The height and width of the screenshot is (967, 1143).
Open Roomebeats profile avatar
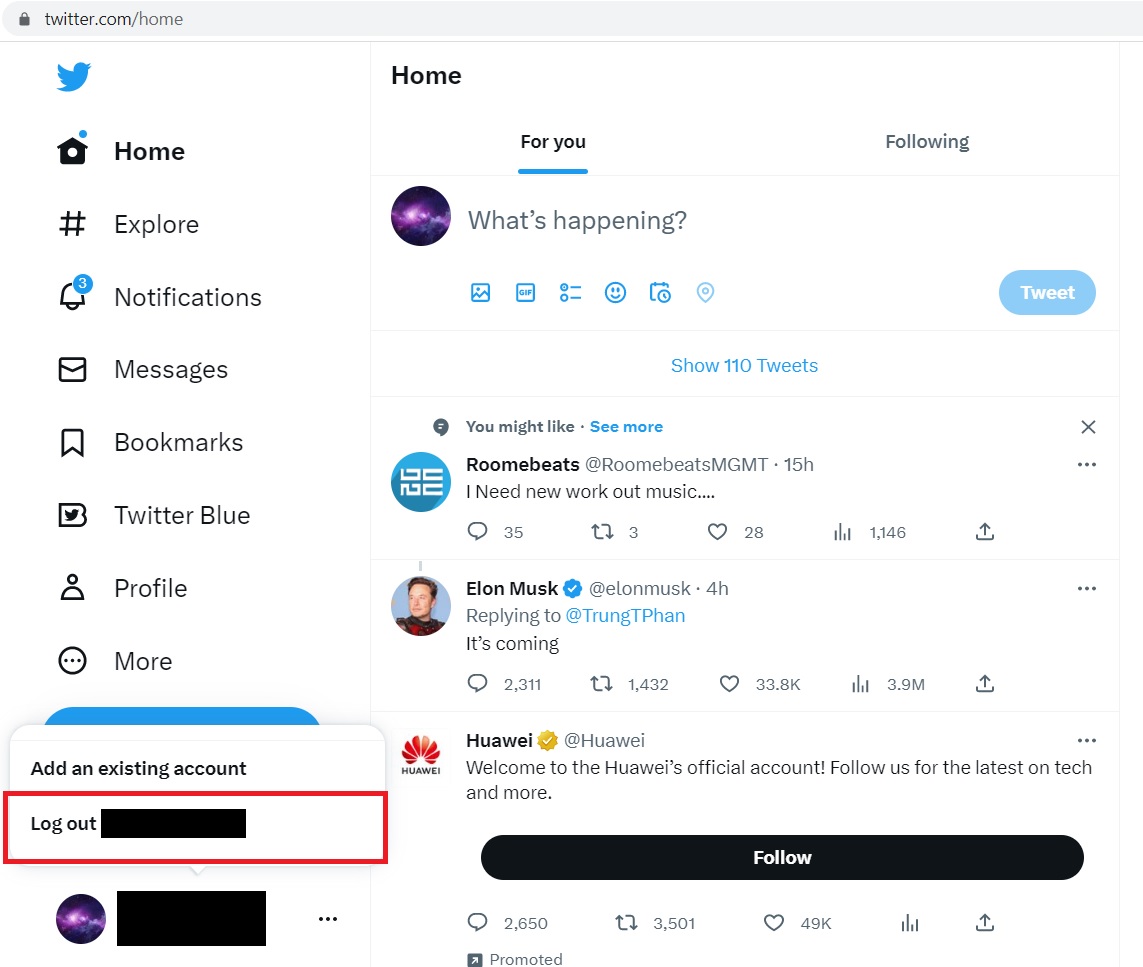click(421, 482)
